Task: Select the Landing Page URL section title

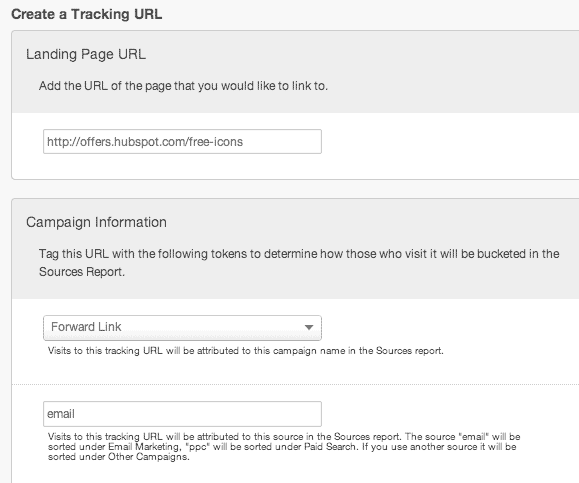Action: click(x=86, y=54)
